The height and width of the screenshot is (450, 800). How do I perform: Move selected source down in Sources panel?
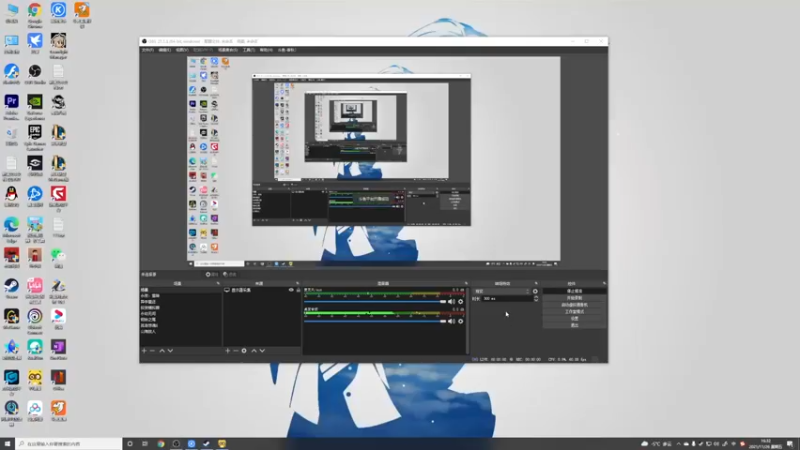(x=262, y=351)
